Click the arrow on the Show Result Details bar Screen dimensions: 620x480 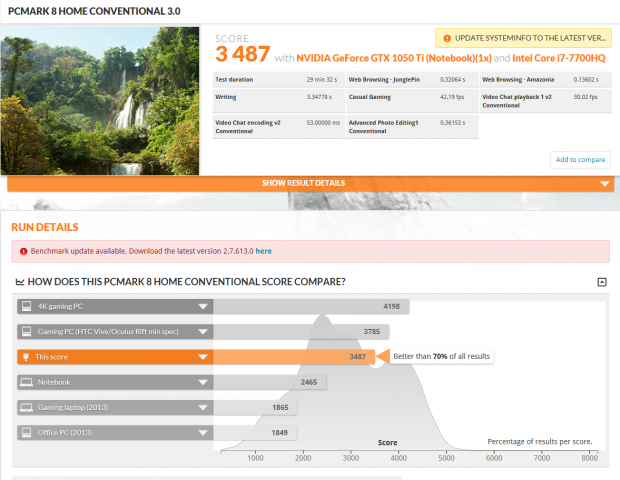point(605,183)
